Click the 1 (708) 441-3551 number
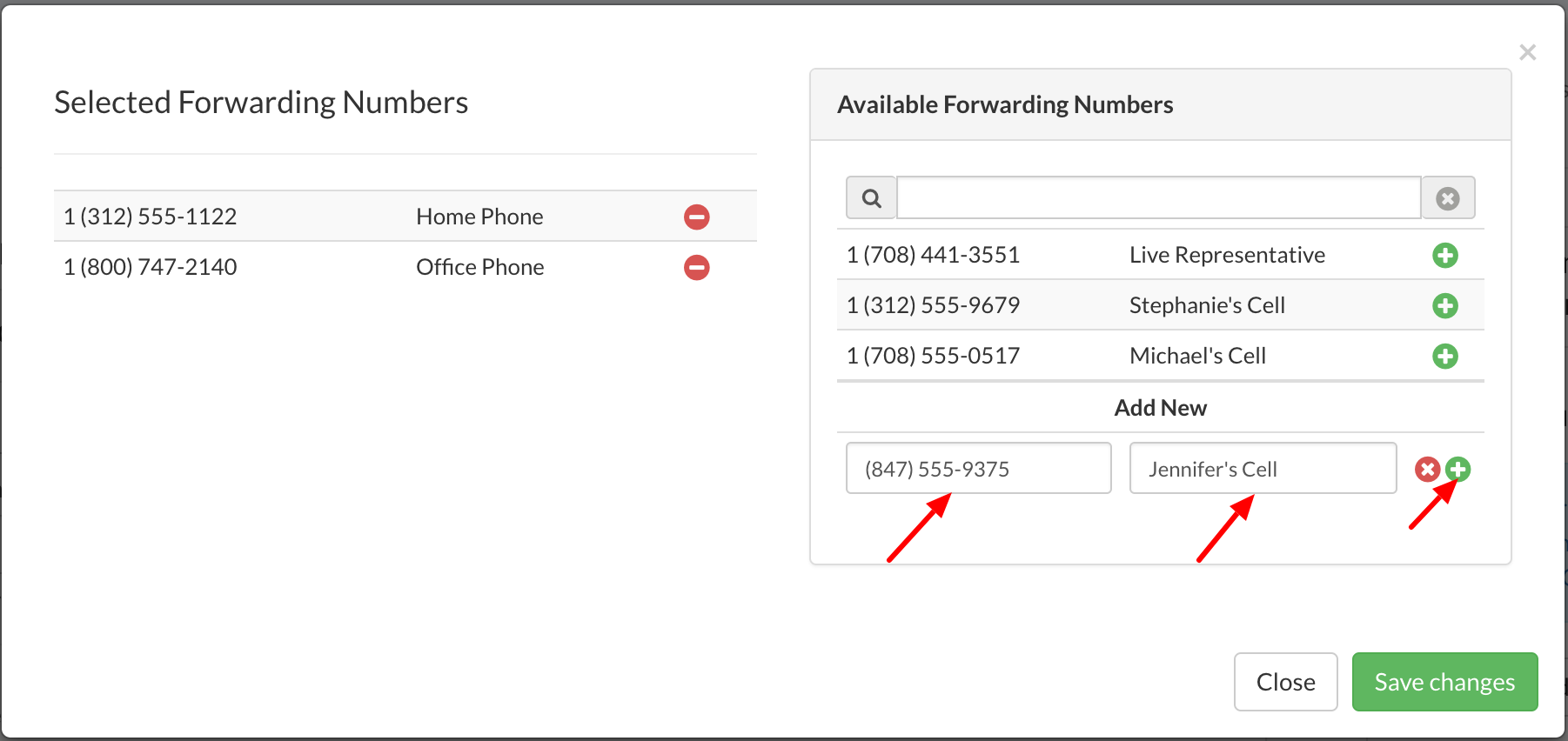 coord(933,255)
